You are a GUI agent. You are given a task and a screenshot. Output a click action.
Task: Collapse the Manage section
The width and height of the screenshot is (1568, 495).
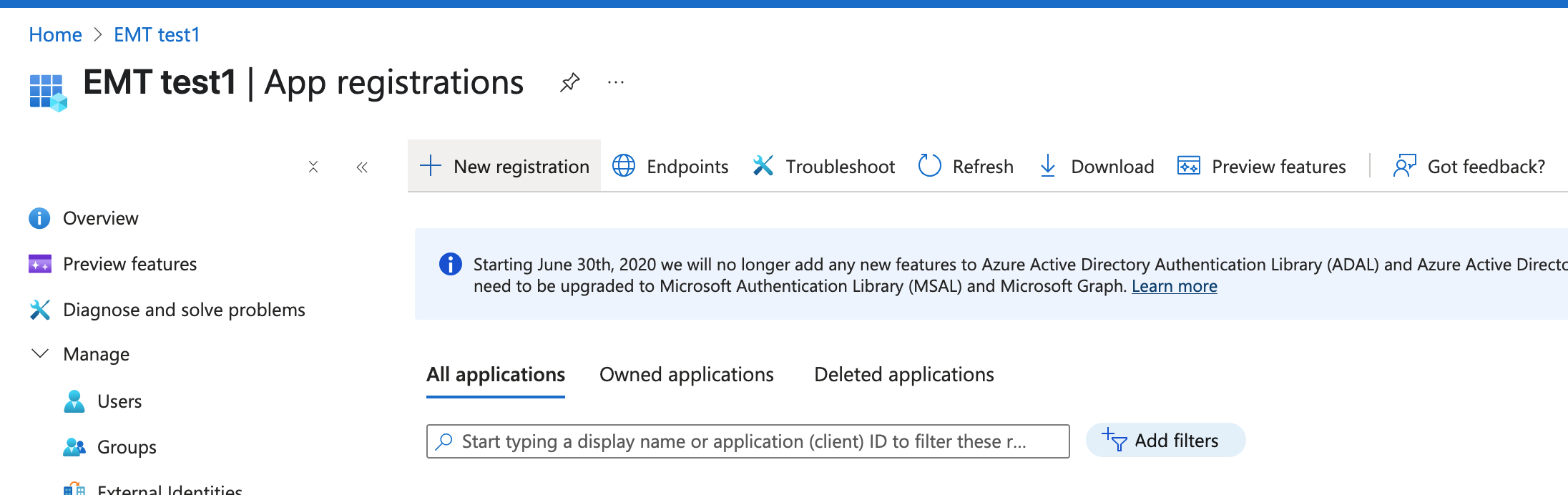[x=40, y=353]
